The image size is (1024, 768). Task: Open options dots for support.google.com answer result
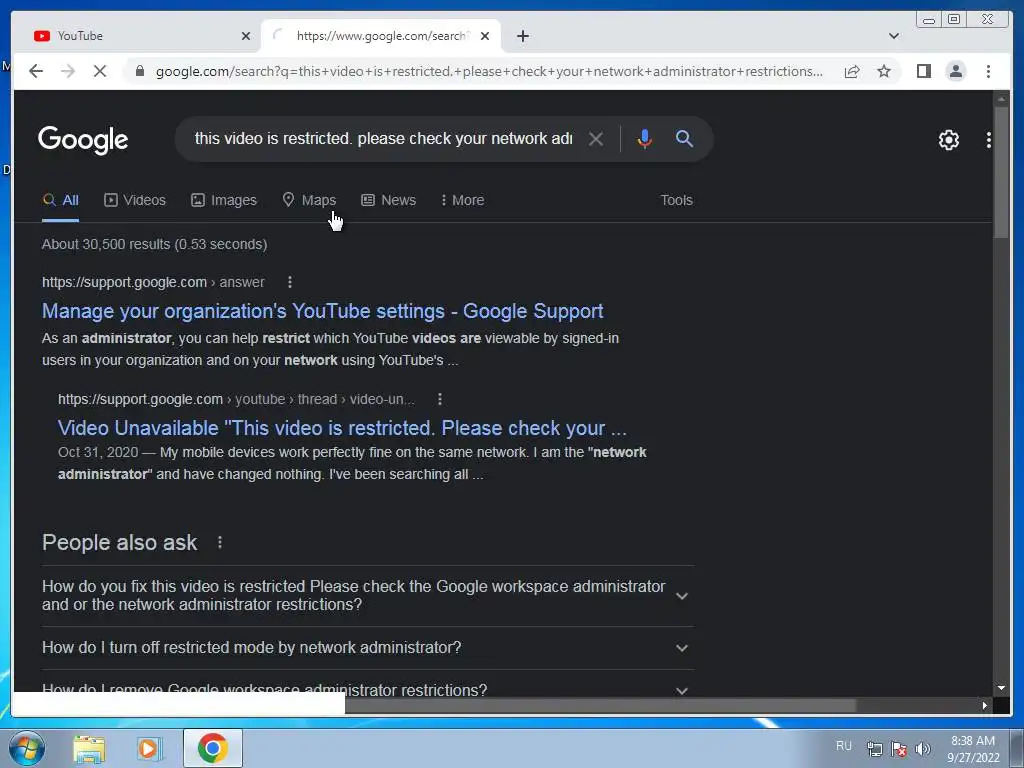click(290, 282)
